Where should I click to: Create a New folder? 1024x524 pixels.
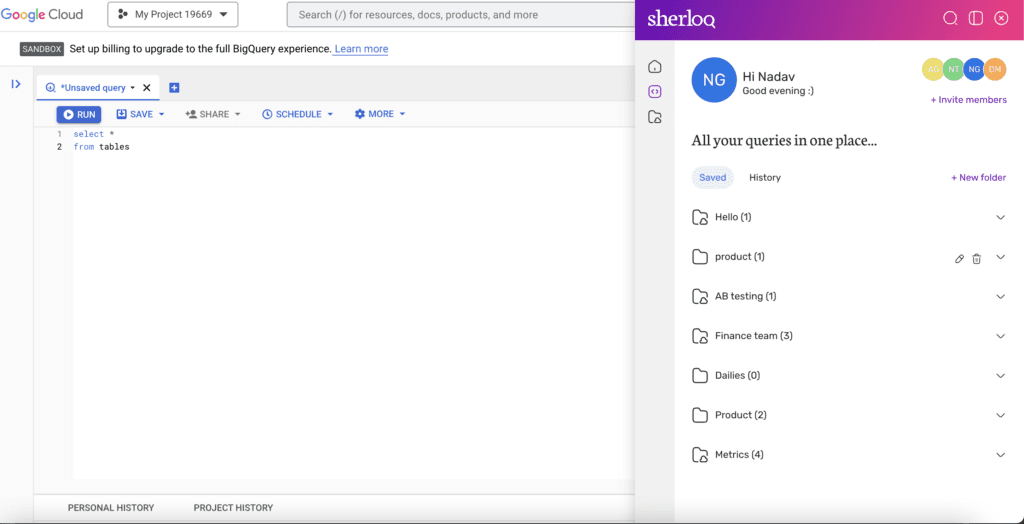[x=978, y=178]
